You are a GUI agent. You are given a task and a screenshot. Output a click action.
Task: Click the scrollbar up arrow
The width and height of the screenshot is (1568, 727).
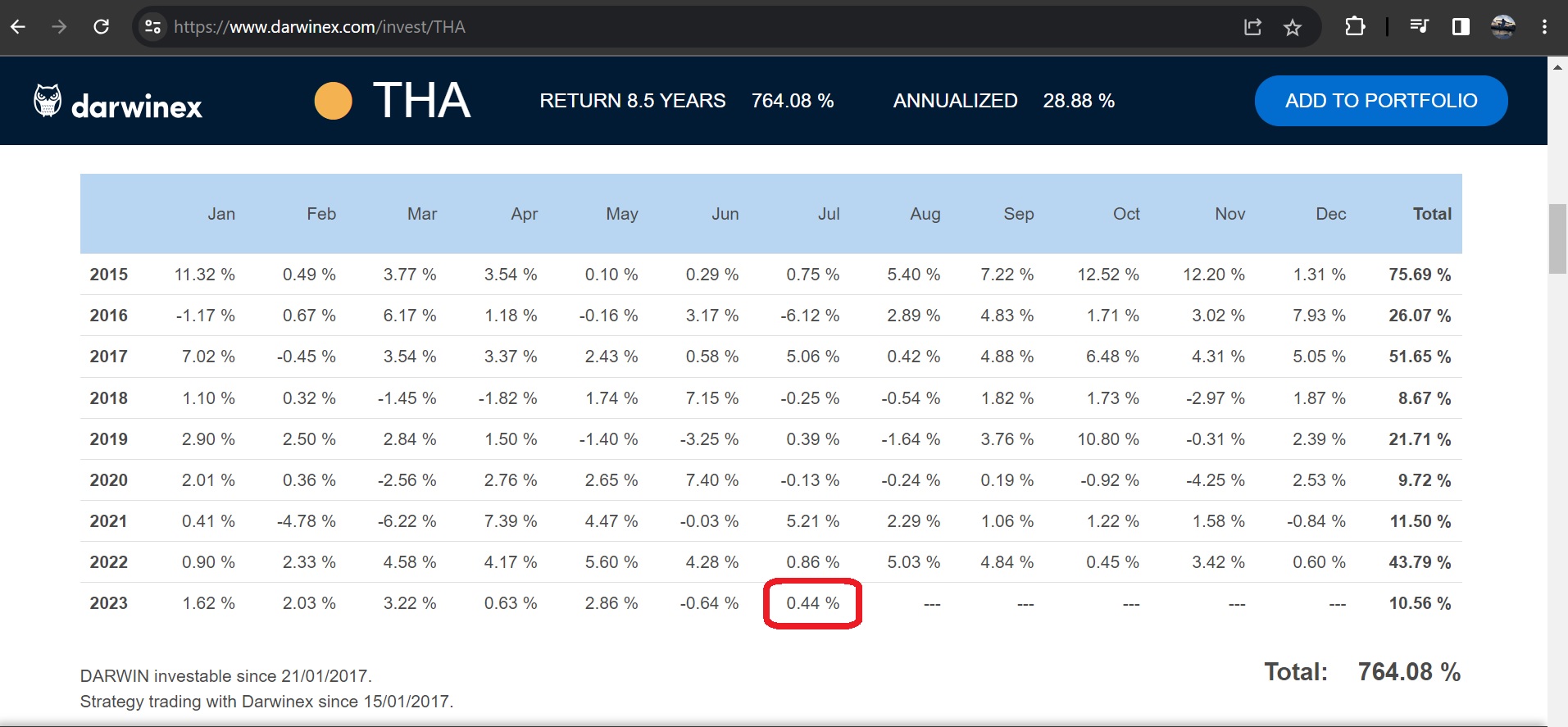click(x=1557, y=67)
